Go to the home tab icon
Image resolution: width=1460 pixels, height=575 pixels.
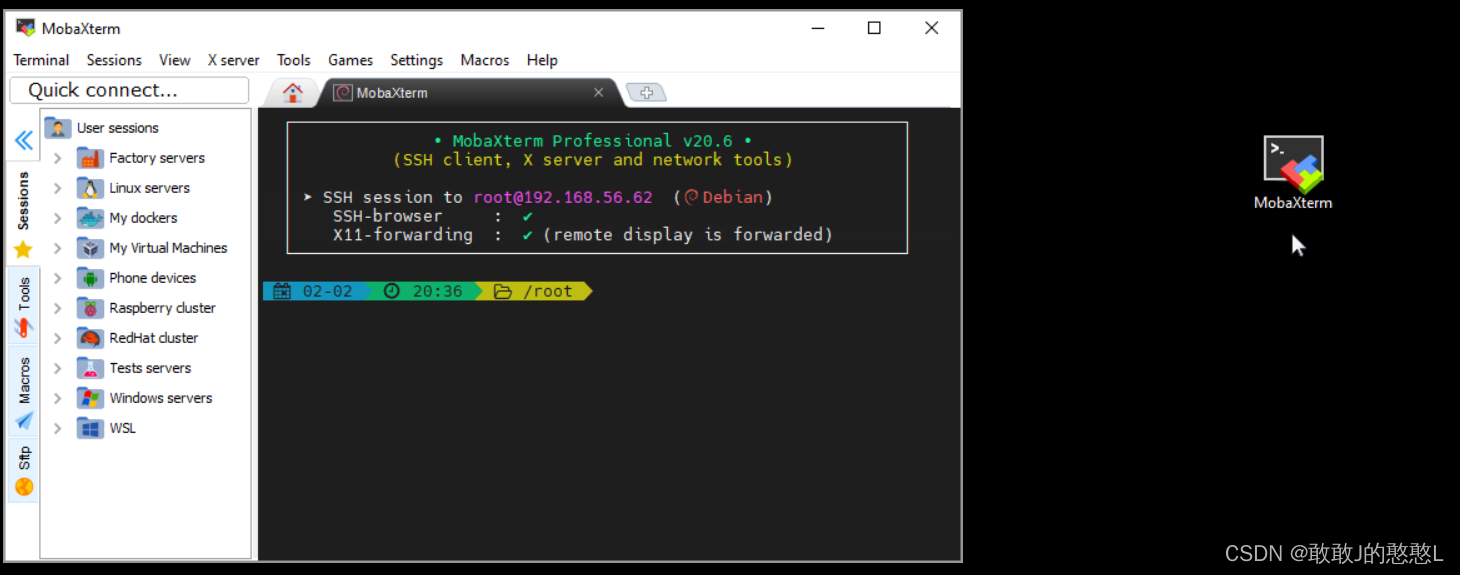(x=293, y=92)
